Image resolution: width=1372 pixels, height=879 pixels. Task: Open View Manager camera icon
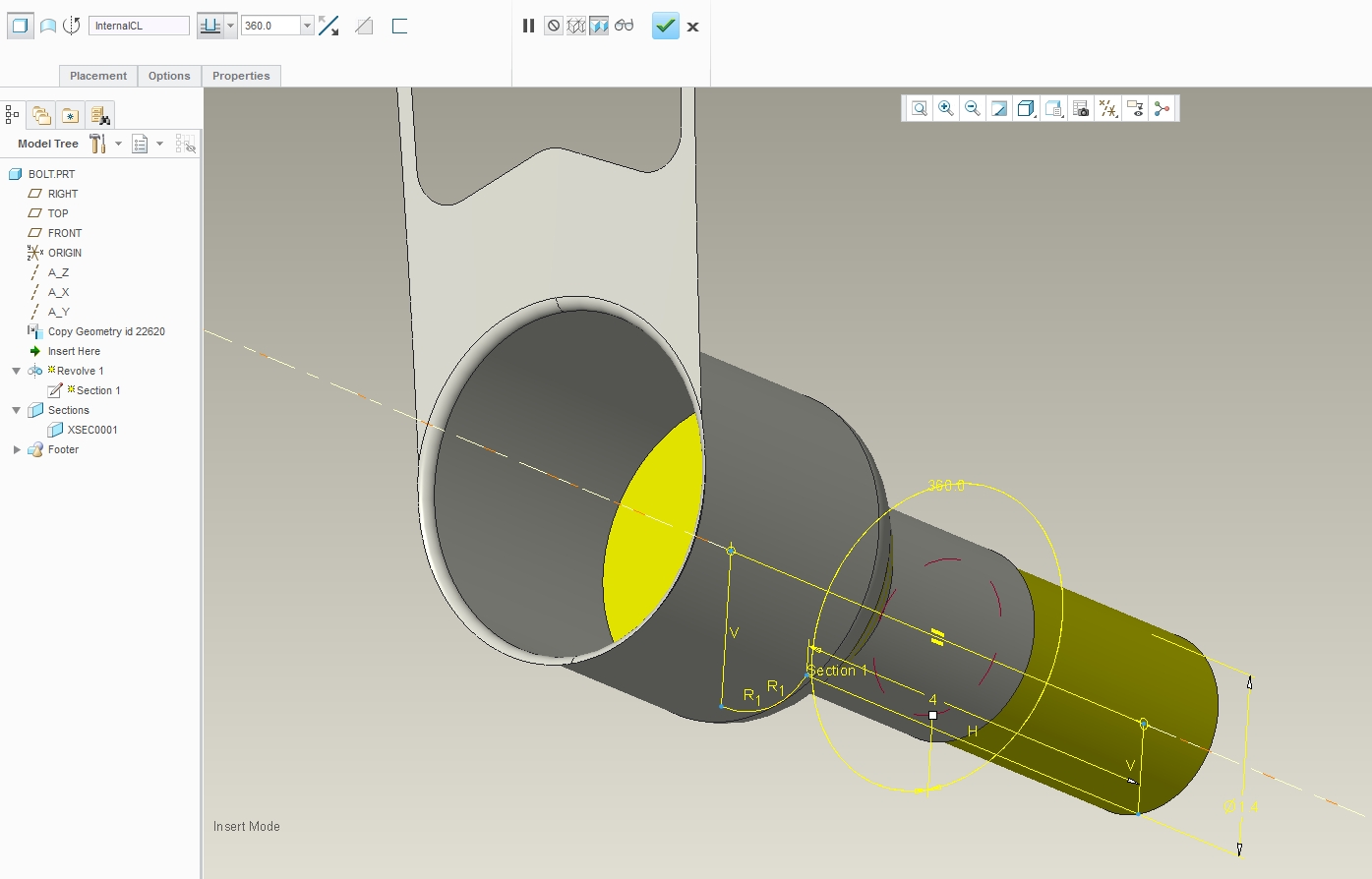click(x=1081, y=108)
